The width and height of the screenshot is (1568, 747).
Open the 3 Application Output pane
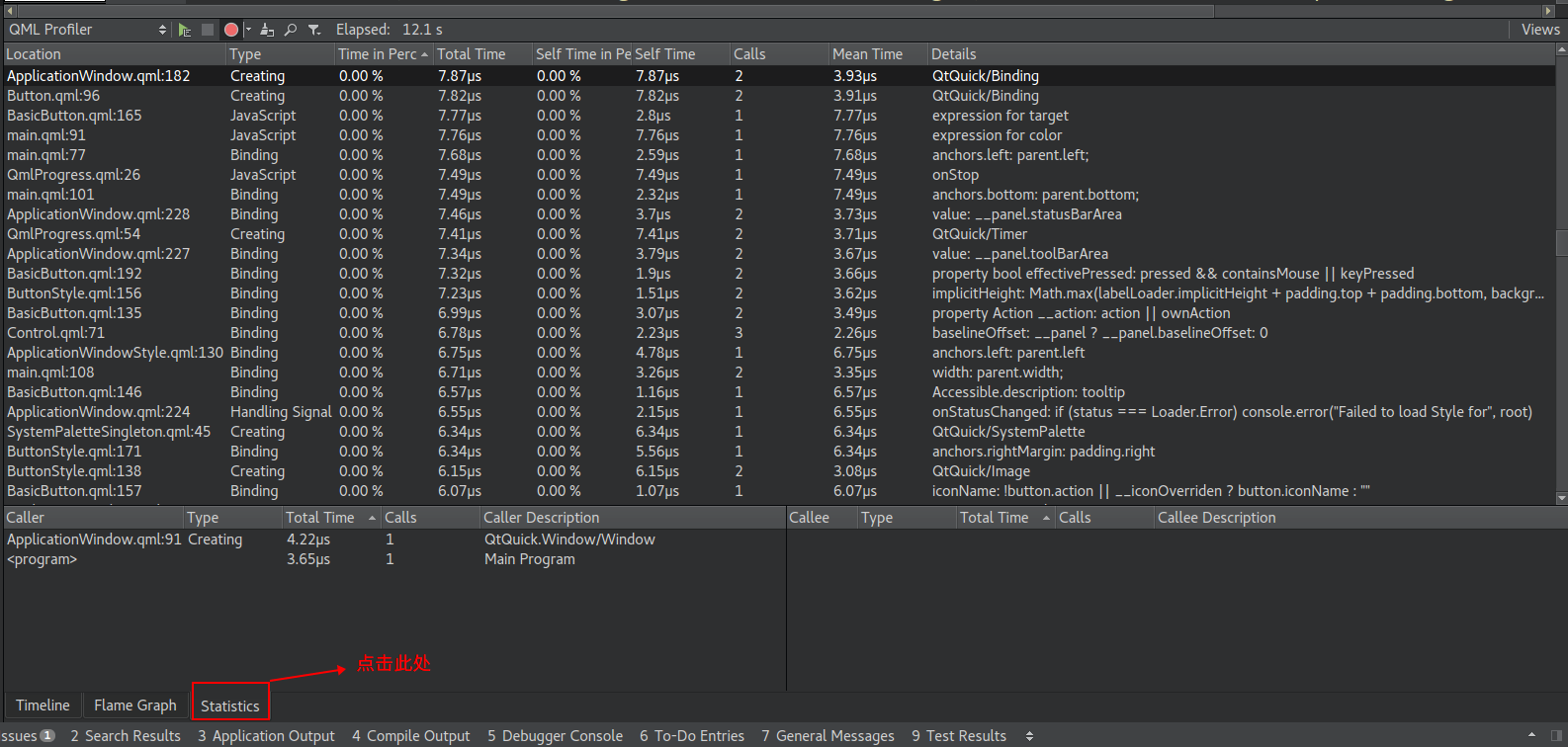[x=266, y=736]
